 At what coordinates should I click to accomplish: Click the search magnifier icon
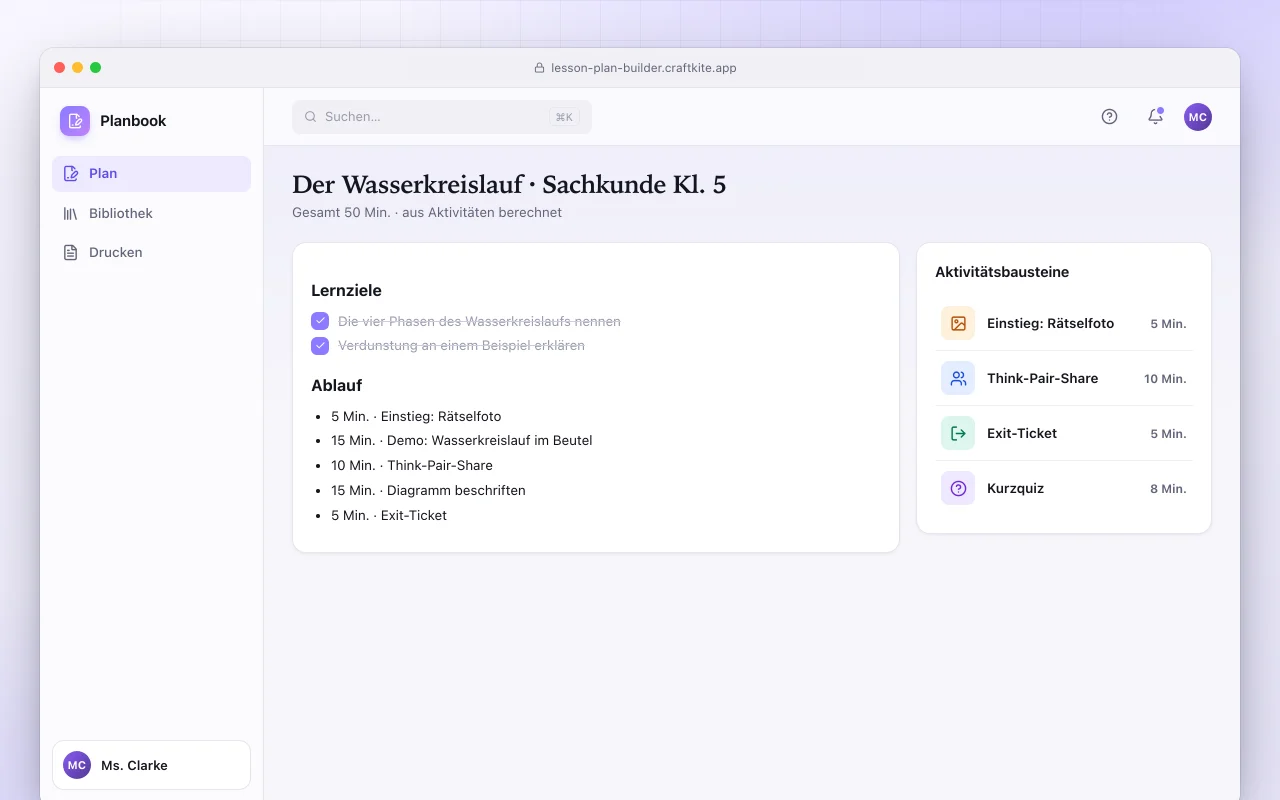click(311, 117)
